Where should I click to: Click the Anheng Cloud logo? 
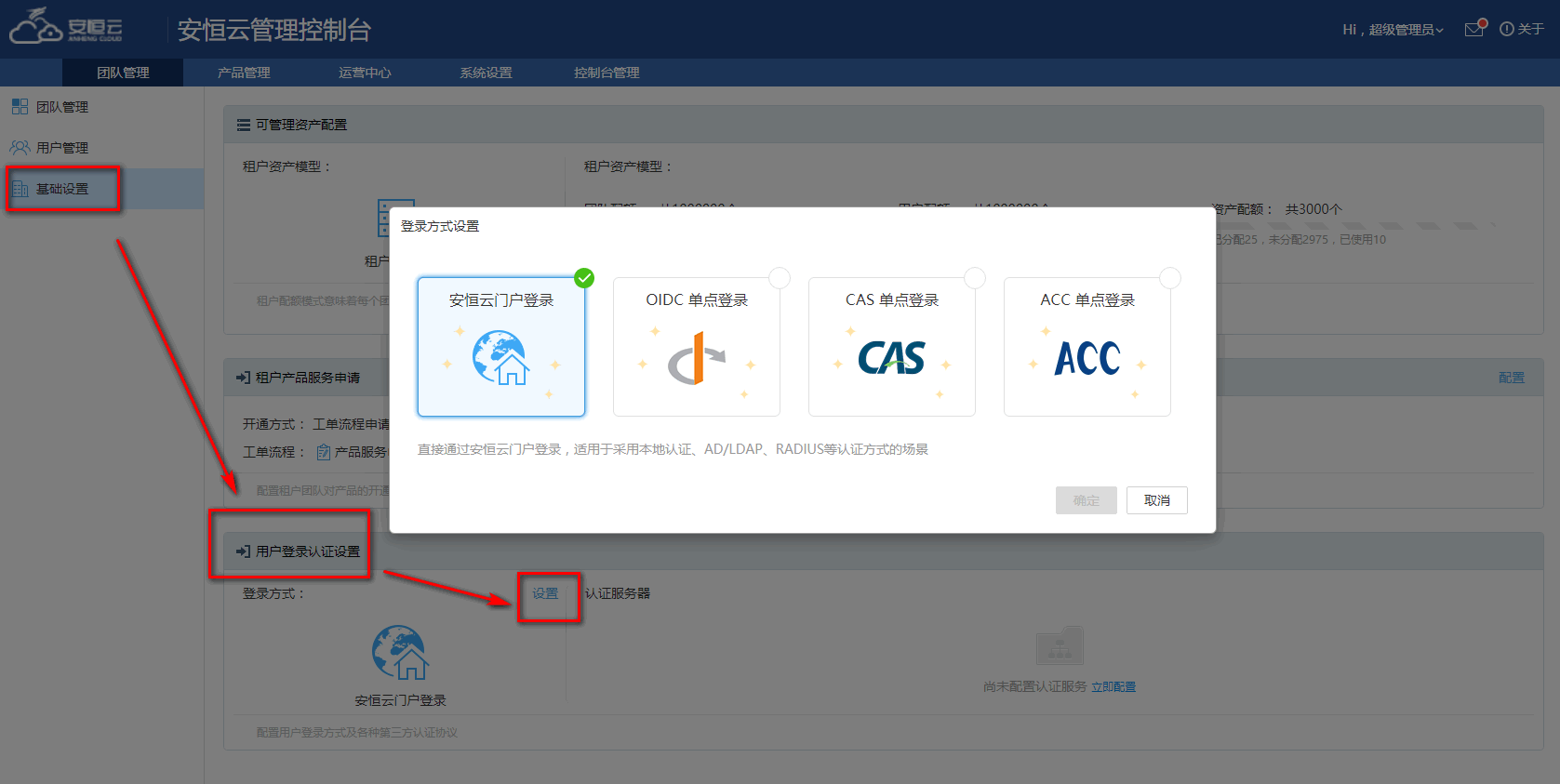(66, 27)
